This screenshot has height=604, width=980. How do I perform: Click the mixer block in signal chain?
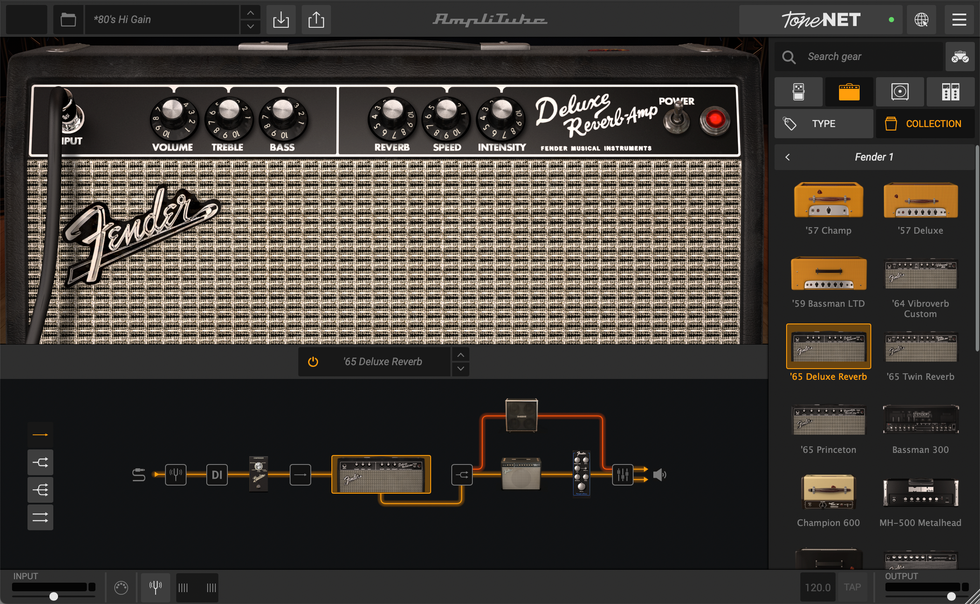click(x=622, y=475)
